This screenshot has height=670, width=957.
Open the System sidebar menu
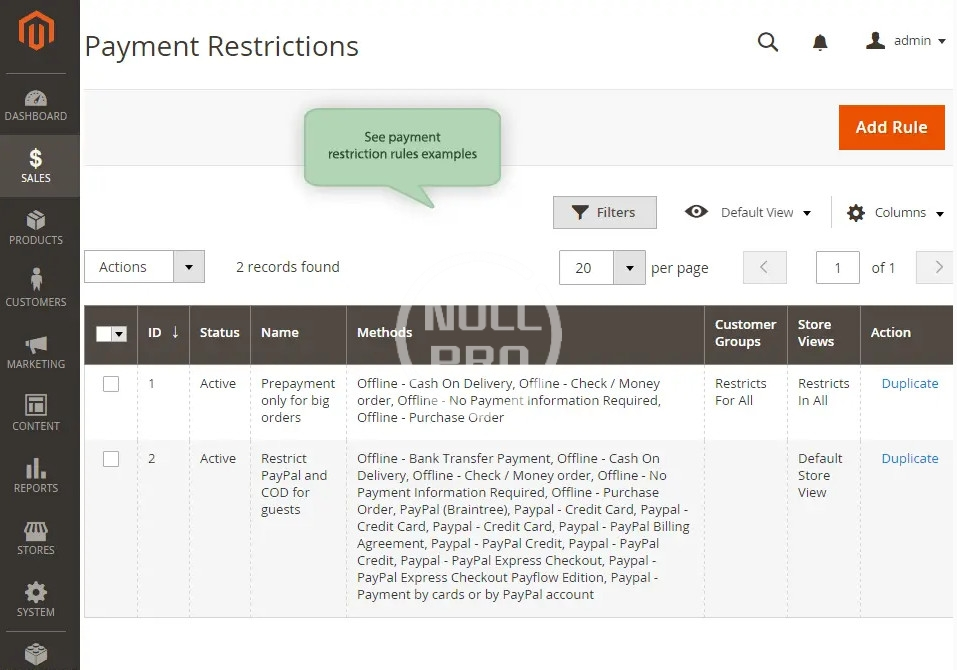coord(36,600)
